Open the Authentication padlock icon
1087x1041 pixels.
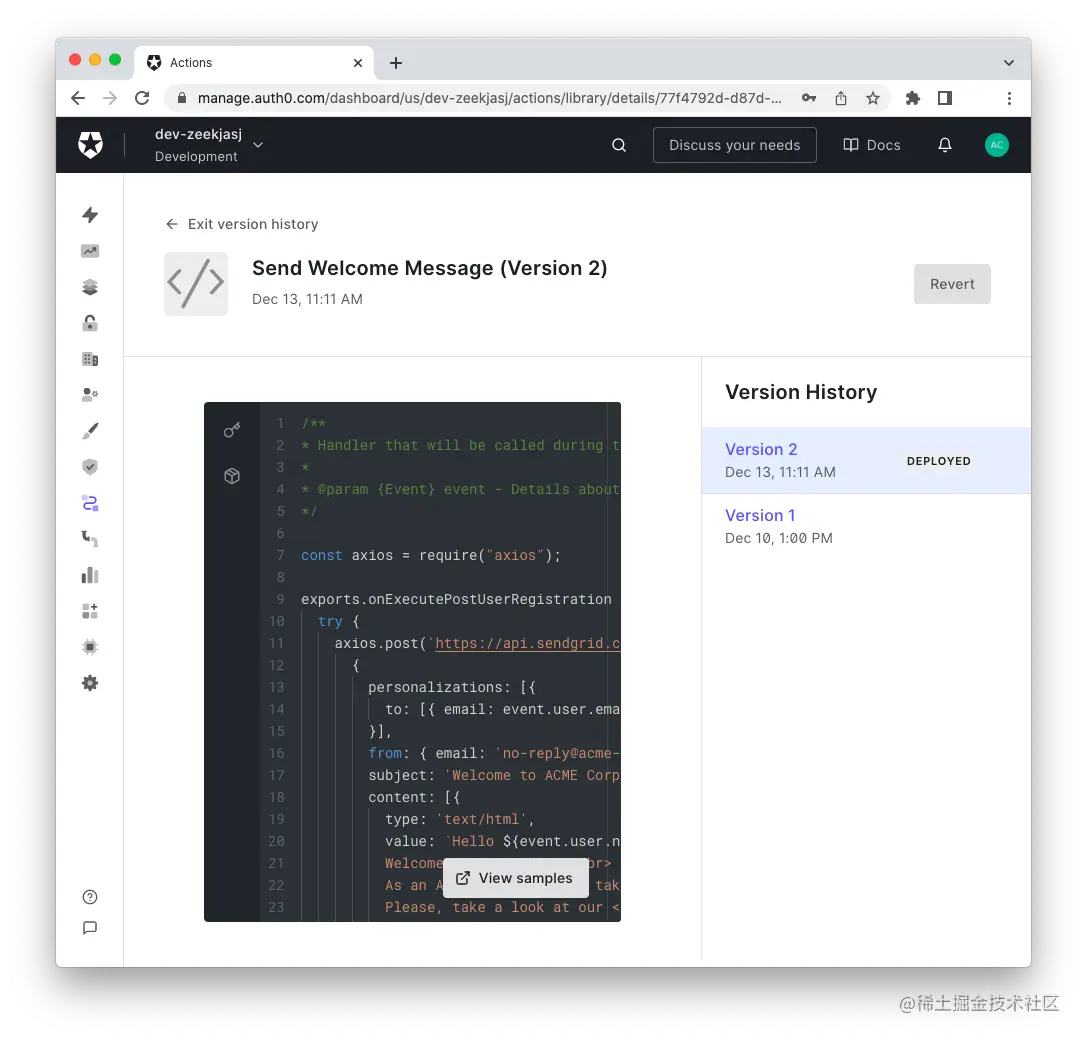pos(90,323)
